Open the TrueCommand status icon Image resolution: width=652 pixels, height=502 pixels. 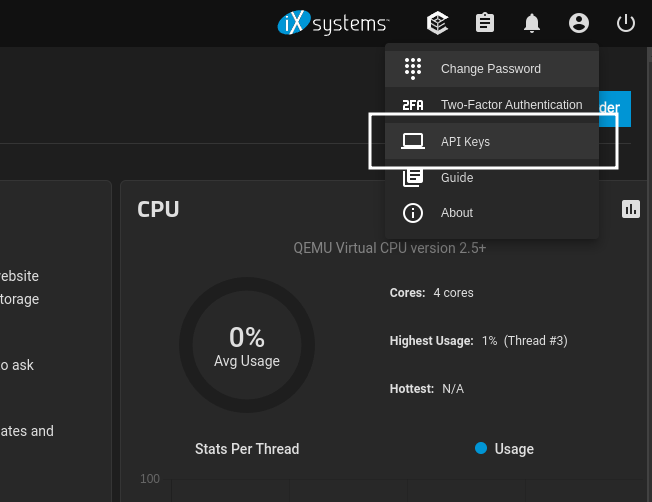(x=436, y=23)
